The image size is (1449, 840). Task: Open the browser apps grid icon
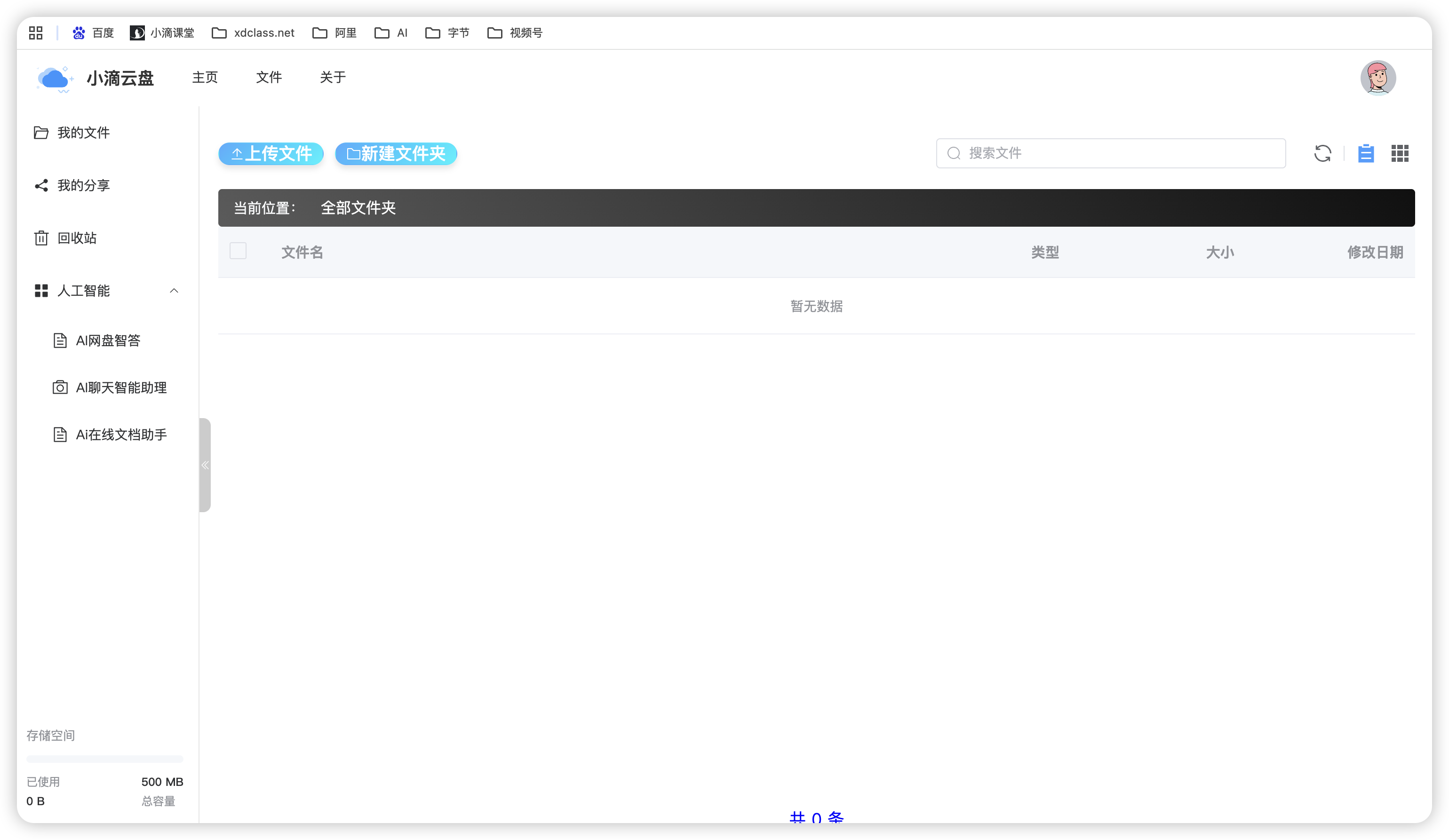click(x=36, y=33)
